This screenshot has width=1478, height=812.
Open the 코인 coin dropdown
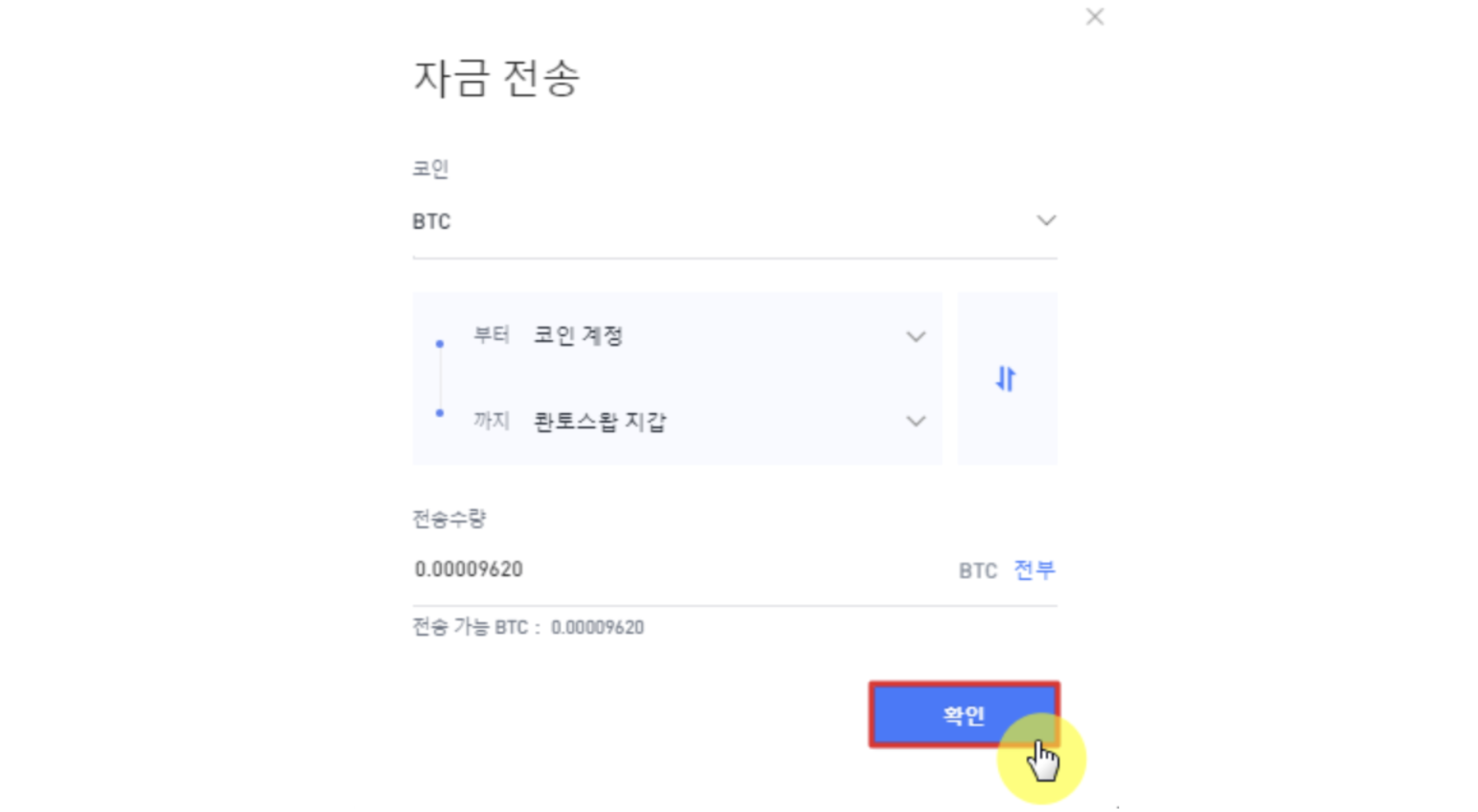tap(731, 221)
